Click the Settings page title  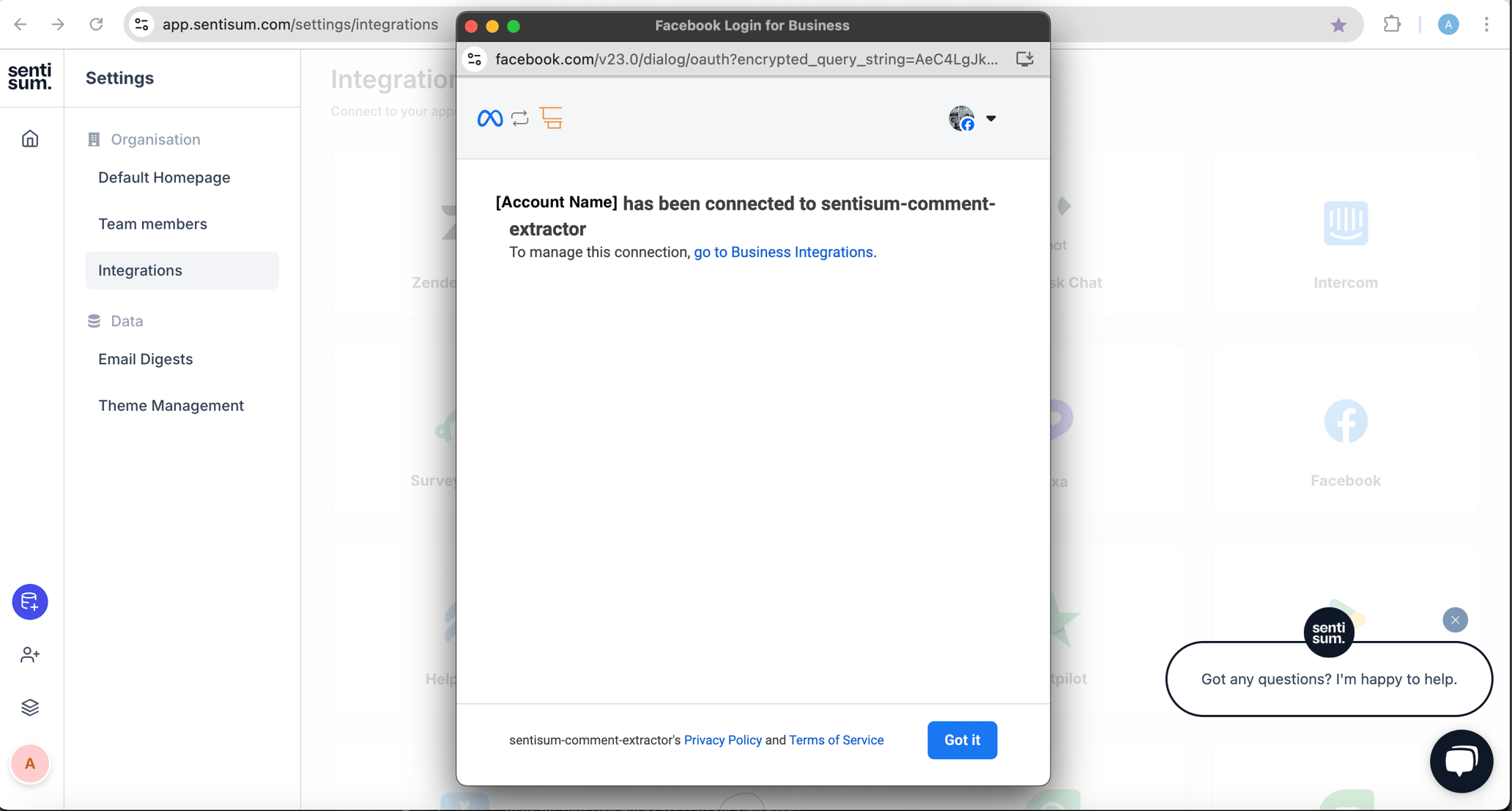(x=119, y=78)
